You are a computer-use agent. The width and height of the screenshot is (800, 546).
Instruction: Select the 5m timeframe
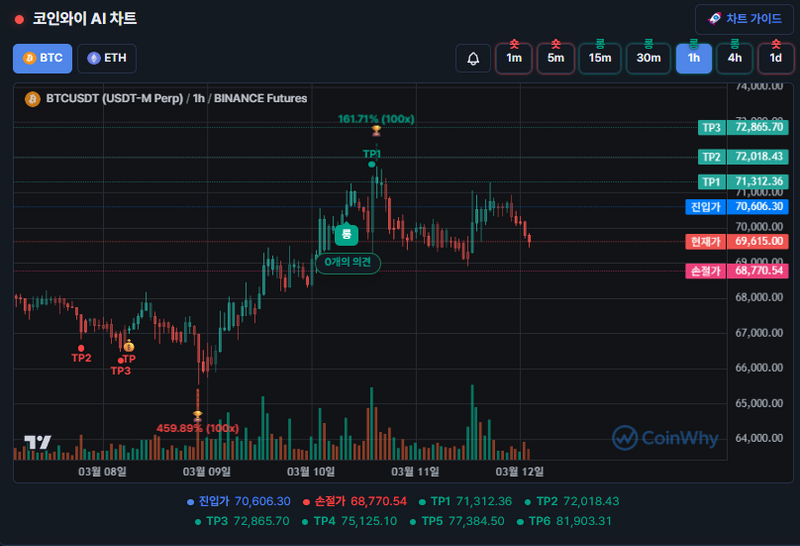(x=555, y=58)
